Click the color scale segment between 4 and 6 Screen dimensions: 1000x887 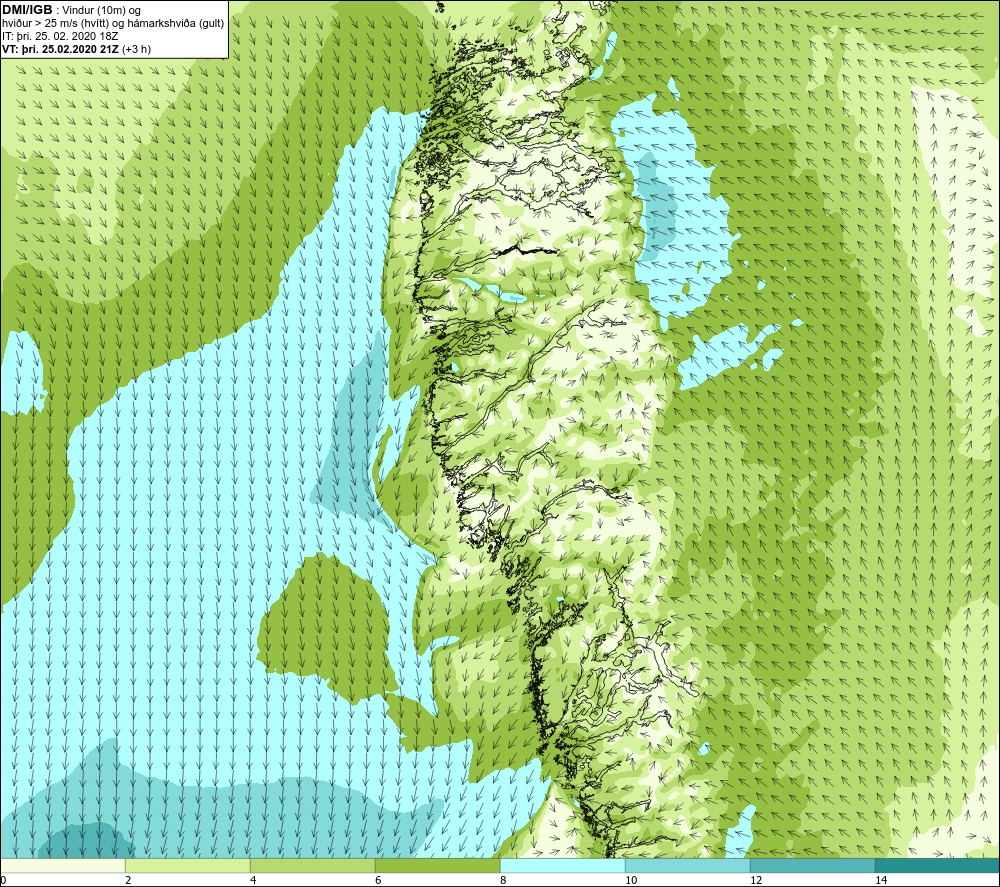[312, 866]
